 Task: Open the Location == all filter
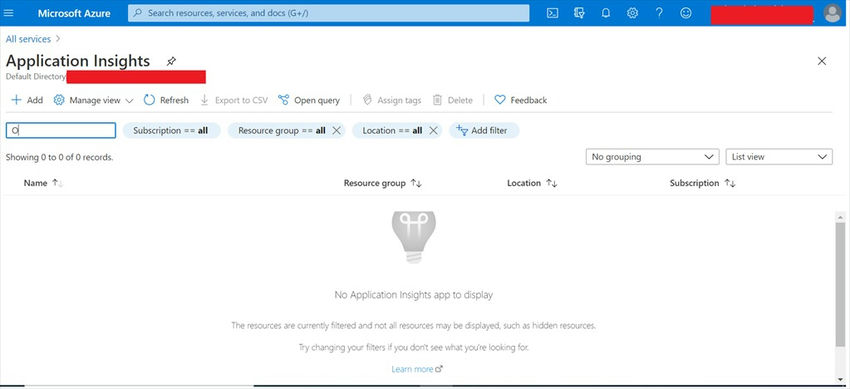tap(392, 131)
